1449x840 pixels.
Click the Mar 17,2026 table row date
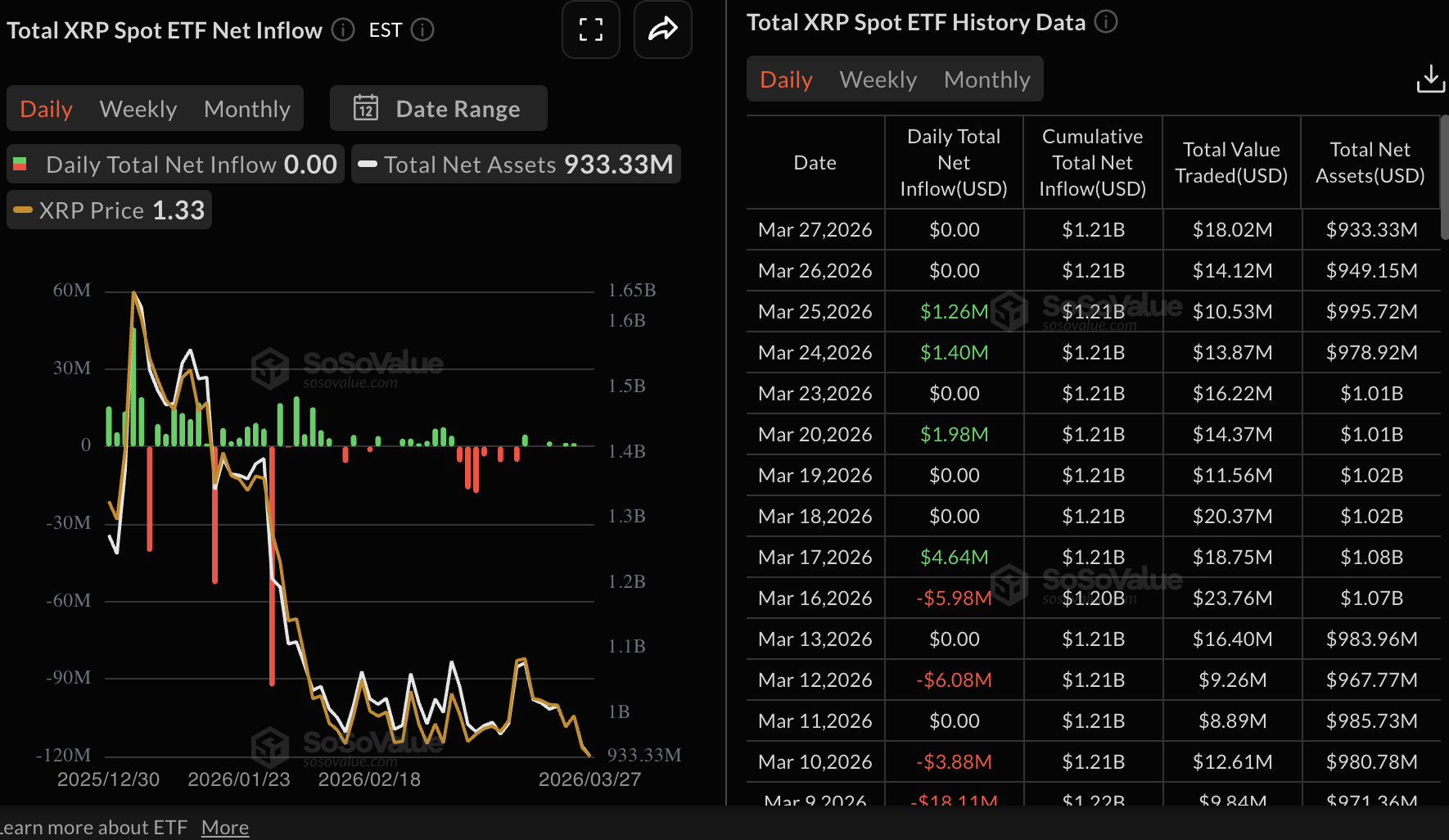[x=815, y=558]
